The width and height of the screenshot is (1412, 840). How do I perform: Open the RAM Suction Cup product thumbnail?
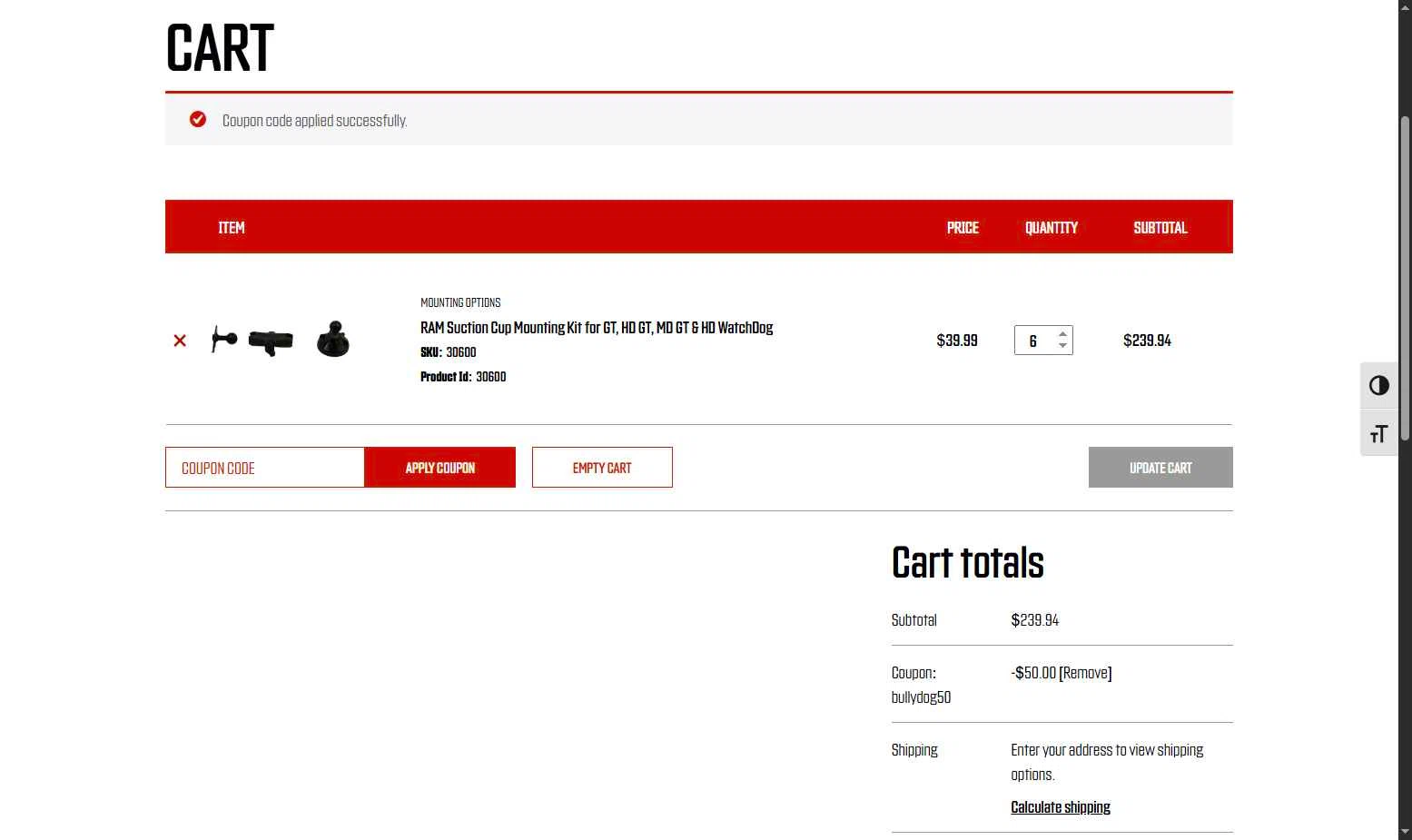pos(281,340)
